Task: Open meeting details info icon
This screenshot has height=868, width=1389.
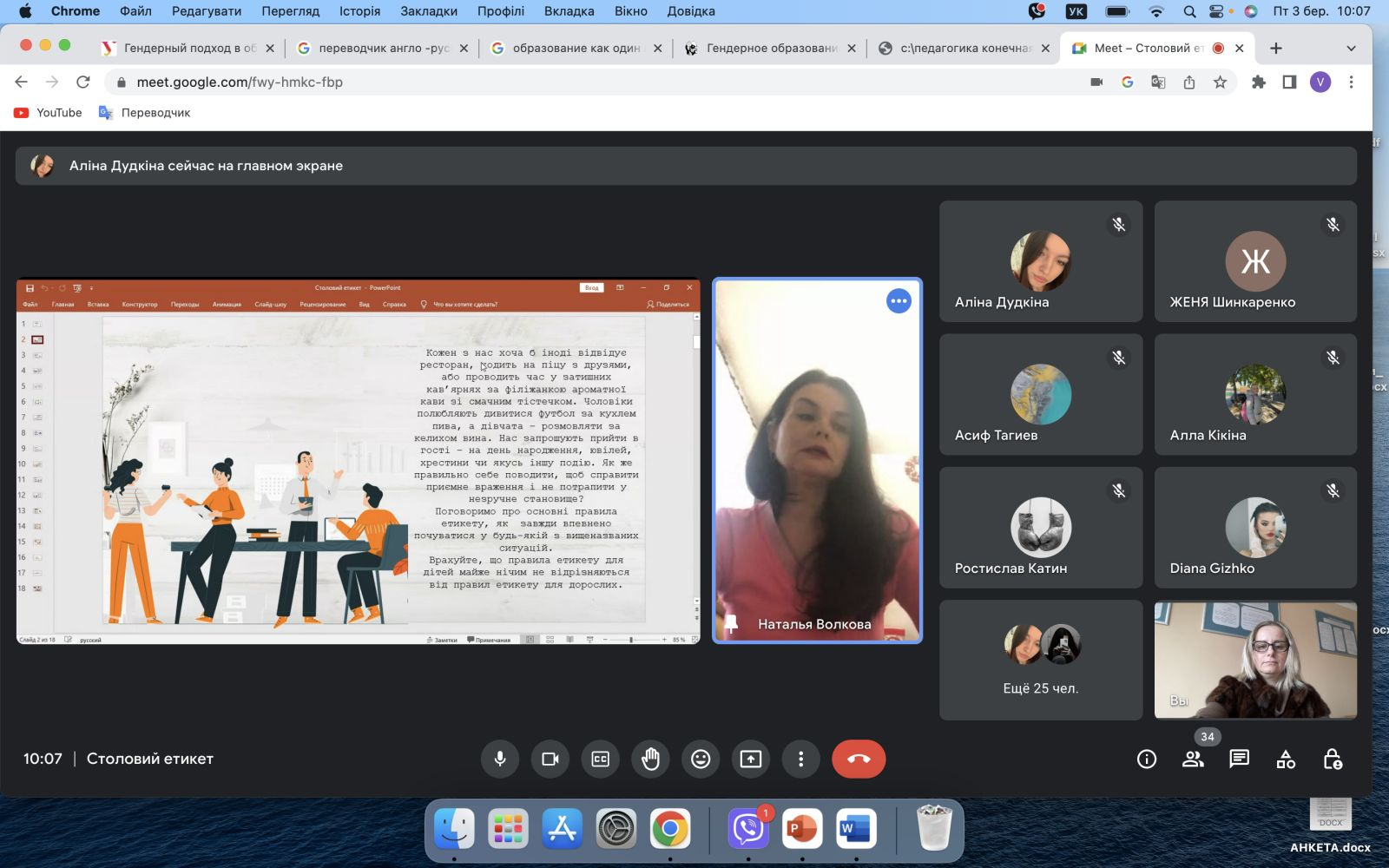Action: 1147,759
